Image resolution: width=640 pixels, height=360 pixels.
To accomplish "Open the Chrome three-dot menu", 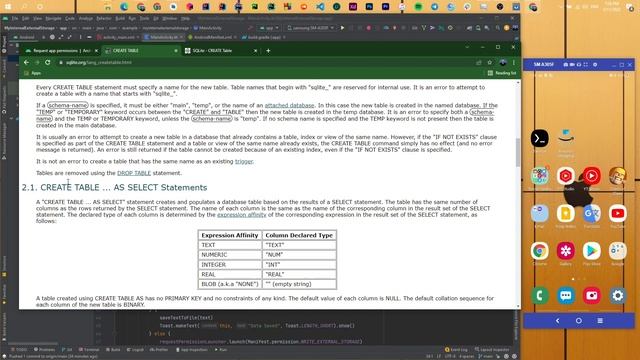I will pyautogui.click(x=514, y=62).
